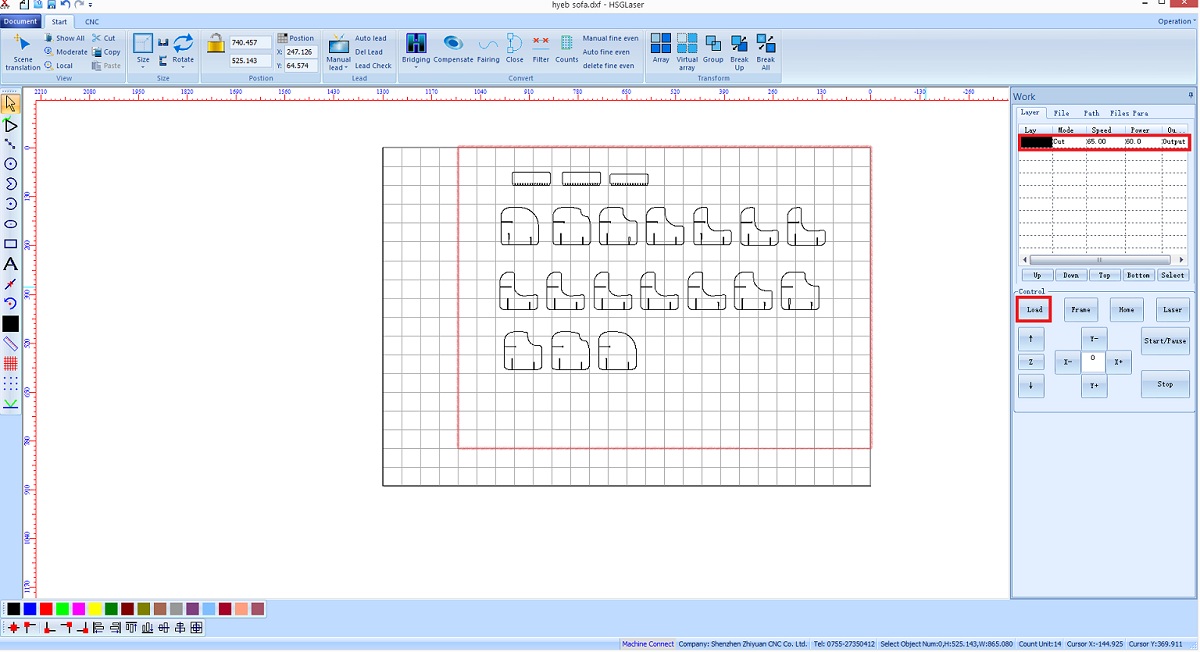Image resolution: width=1200 pixels, height=652 pixels.
Task: Open the Operation dropdown at top right
Action: click(x=1177, y=21)
